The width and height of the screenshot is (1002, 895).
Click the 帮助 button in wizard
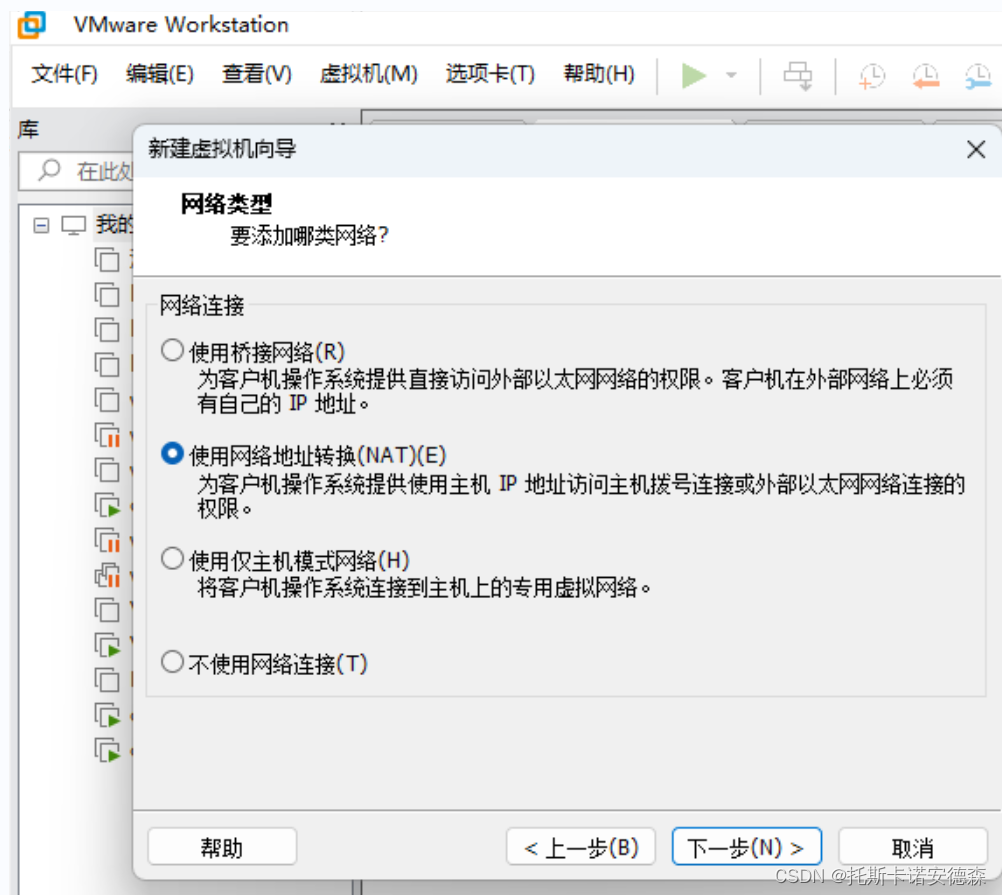tap(222, 847)
